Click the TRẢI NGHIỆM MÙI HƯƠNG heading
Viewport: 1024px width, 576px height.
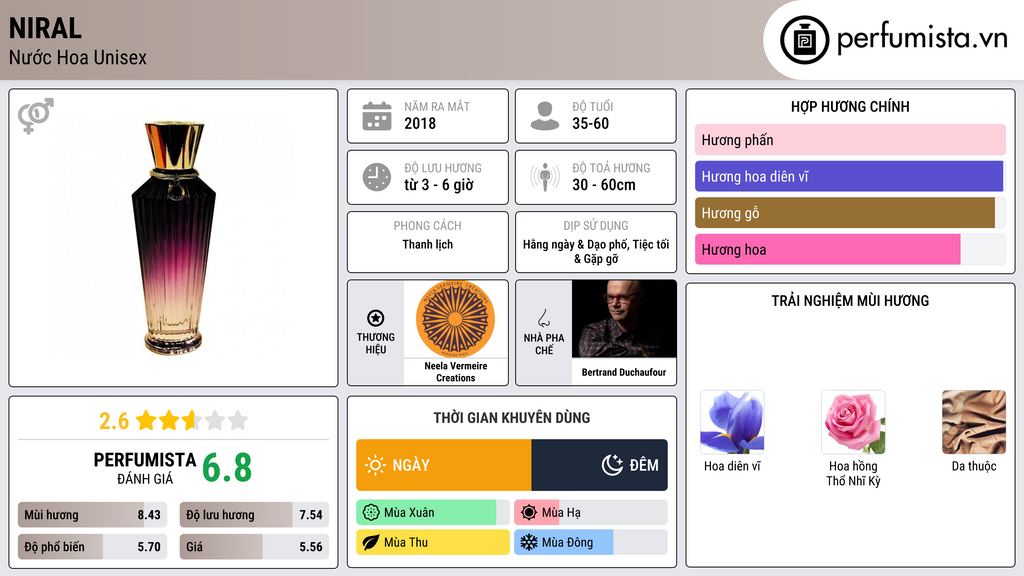[x=850, y=300]
